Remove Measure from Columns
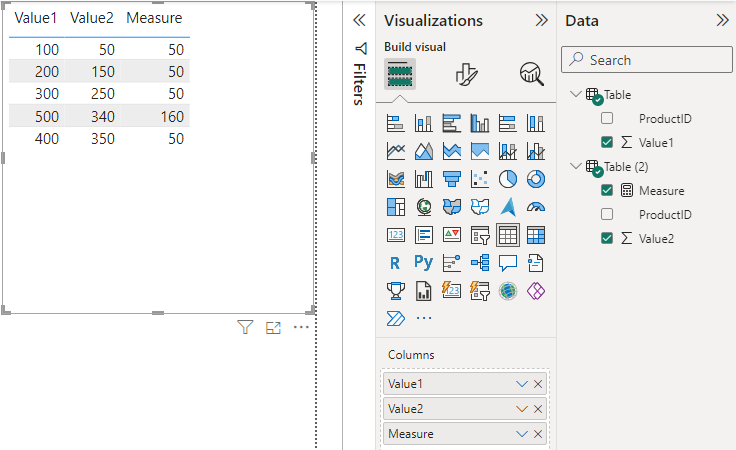736x450 pixels. coord(538,434)
